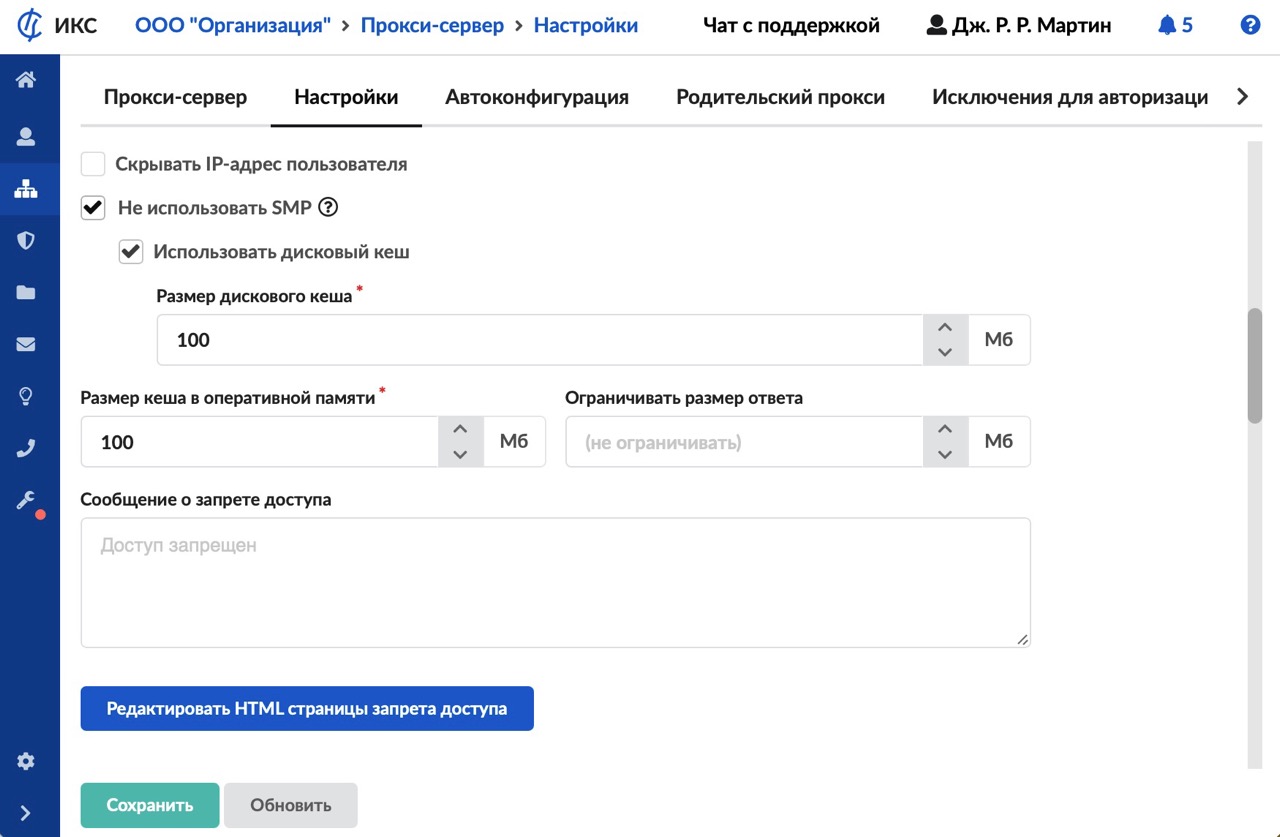Open notifications bell with 5 alerts
Screen dimensions: 1280x837
click(1175, 26)
